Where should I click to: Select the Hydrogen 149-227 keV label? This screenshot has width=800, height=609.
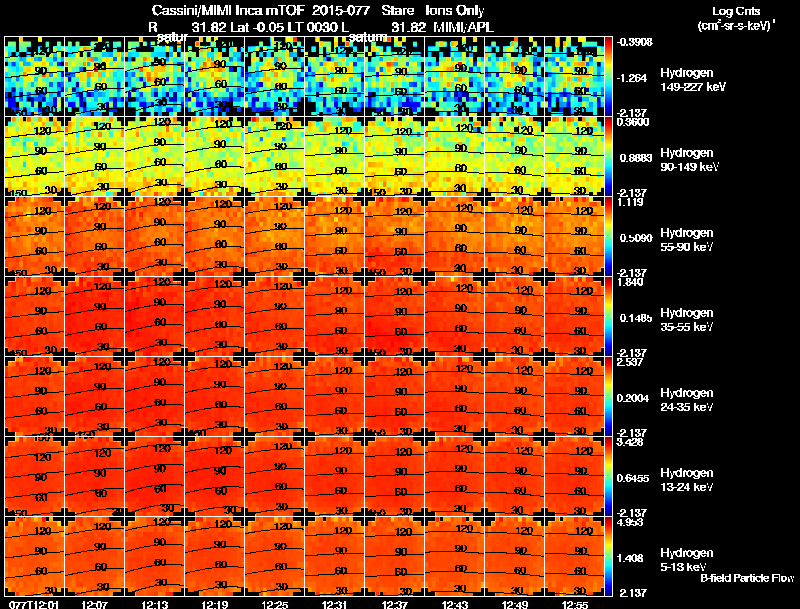[x=693, y=80]
